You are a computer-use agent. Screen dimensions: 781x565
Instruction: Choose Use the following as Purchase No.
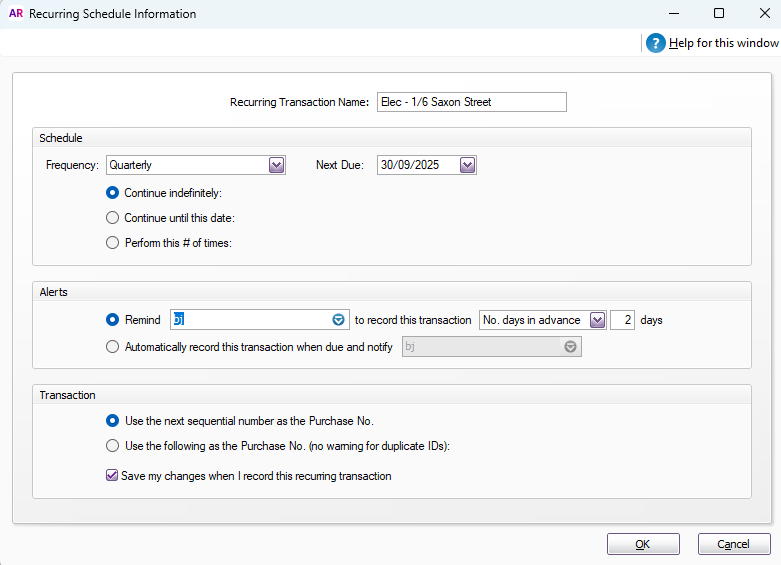(x=113, y=446)
